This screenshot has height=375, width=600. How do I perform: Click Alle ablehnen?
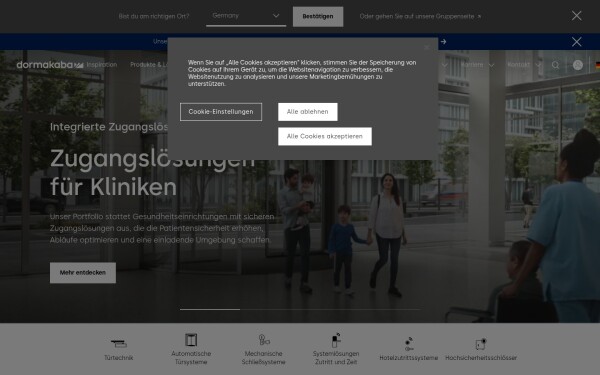tap(308, 112)
